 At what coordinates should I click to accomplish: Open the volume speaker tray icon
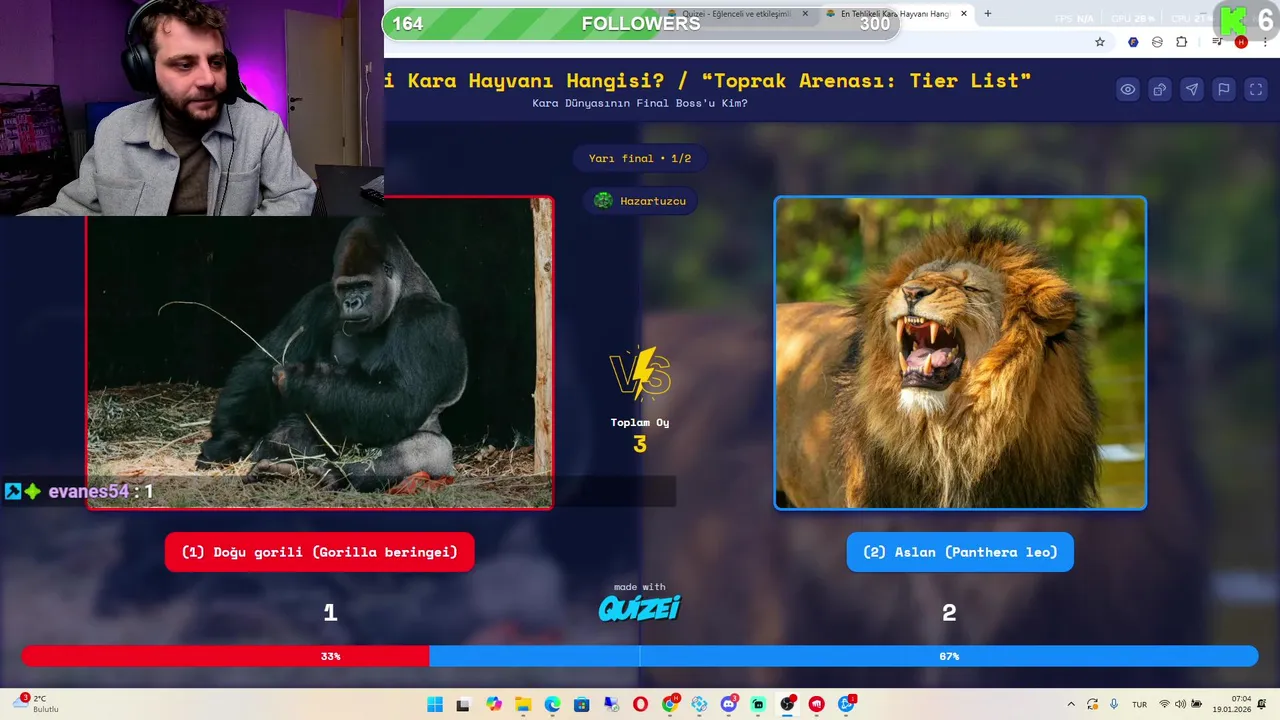click(x=1180, y=705)
